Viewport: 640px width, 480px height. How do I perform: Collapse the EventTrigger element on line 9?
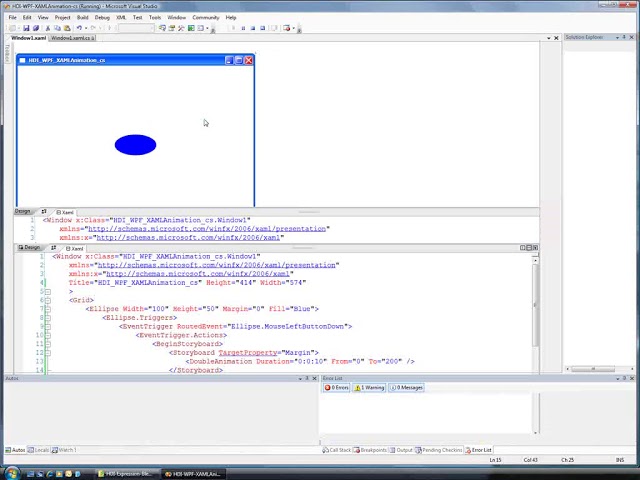coord(48,327)
